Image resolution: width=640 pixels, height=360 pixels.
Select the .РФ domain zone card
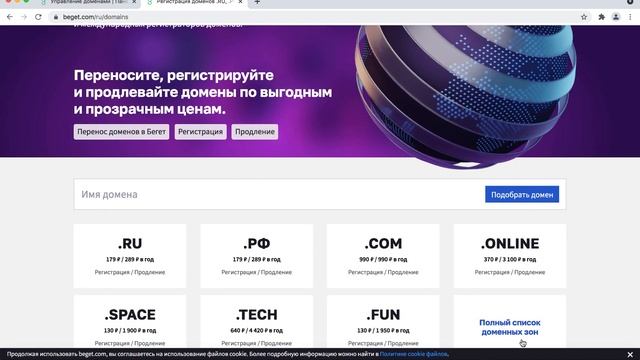257,256
